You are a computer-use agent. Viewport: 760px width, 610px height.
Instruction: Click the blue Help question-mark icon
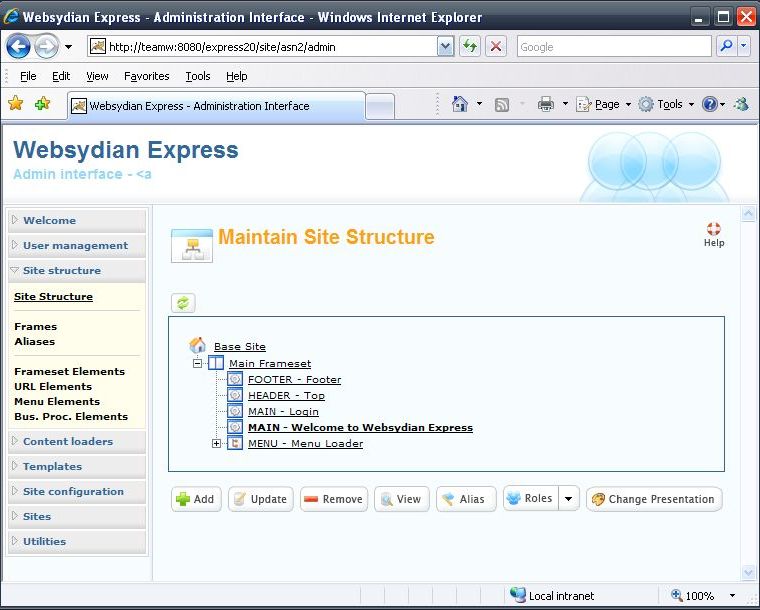click(710, 104)
